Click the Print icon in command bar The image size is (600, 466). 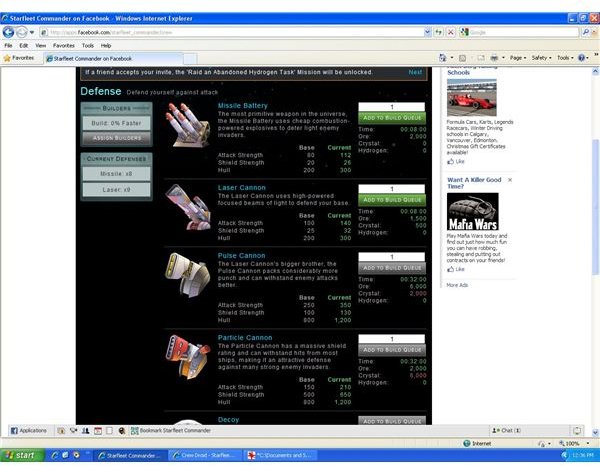click(494, 58)
